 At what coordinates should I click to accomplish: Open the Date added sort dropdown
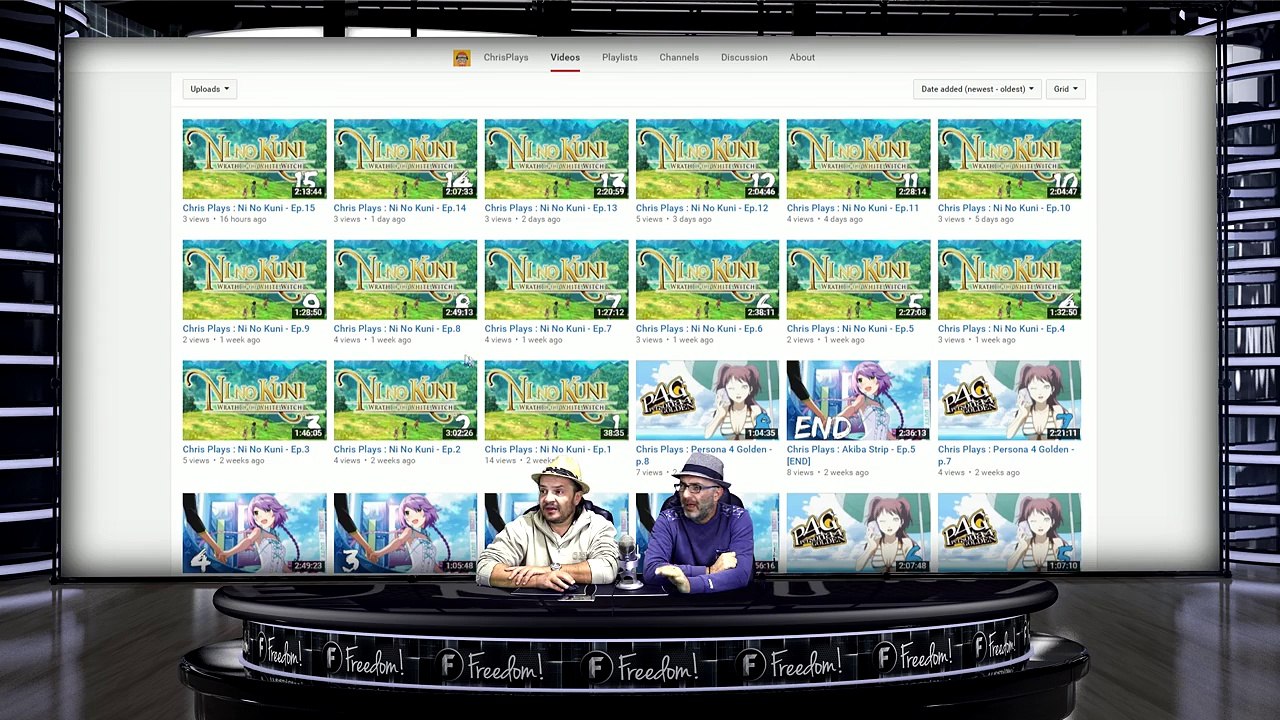[977, 89]
